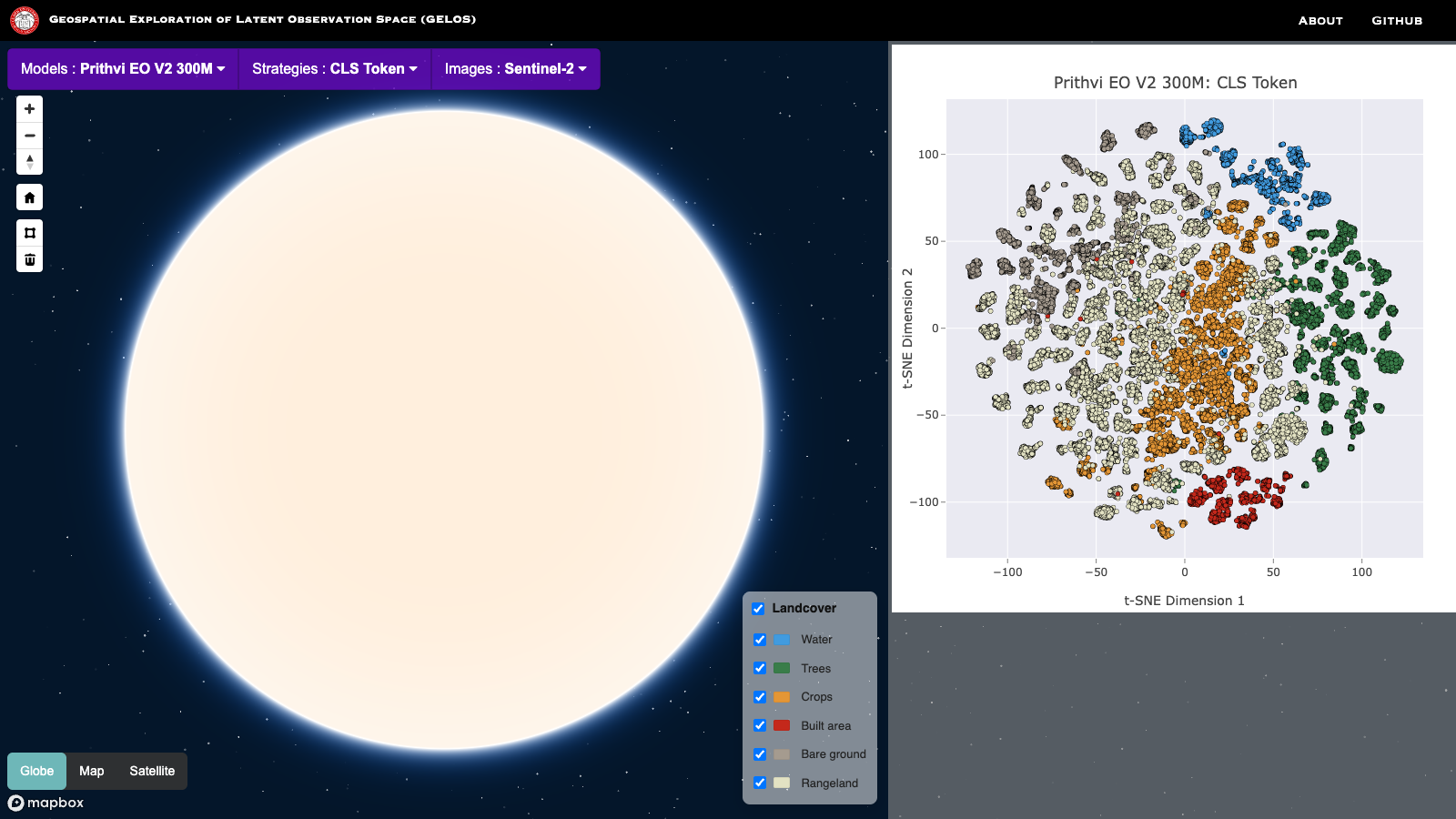Screen dimensions: 1456x819
Task: Click the t-SNE Dimension 1 axis label
Action: 1184,601
